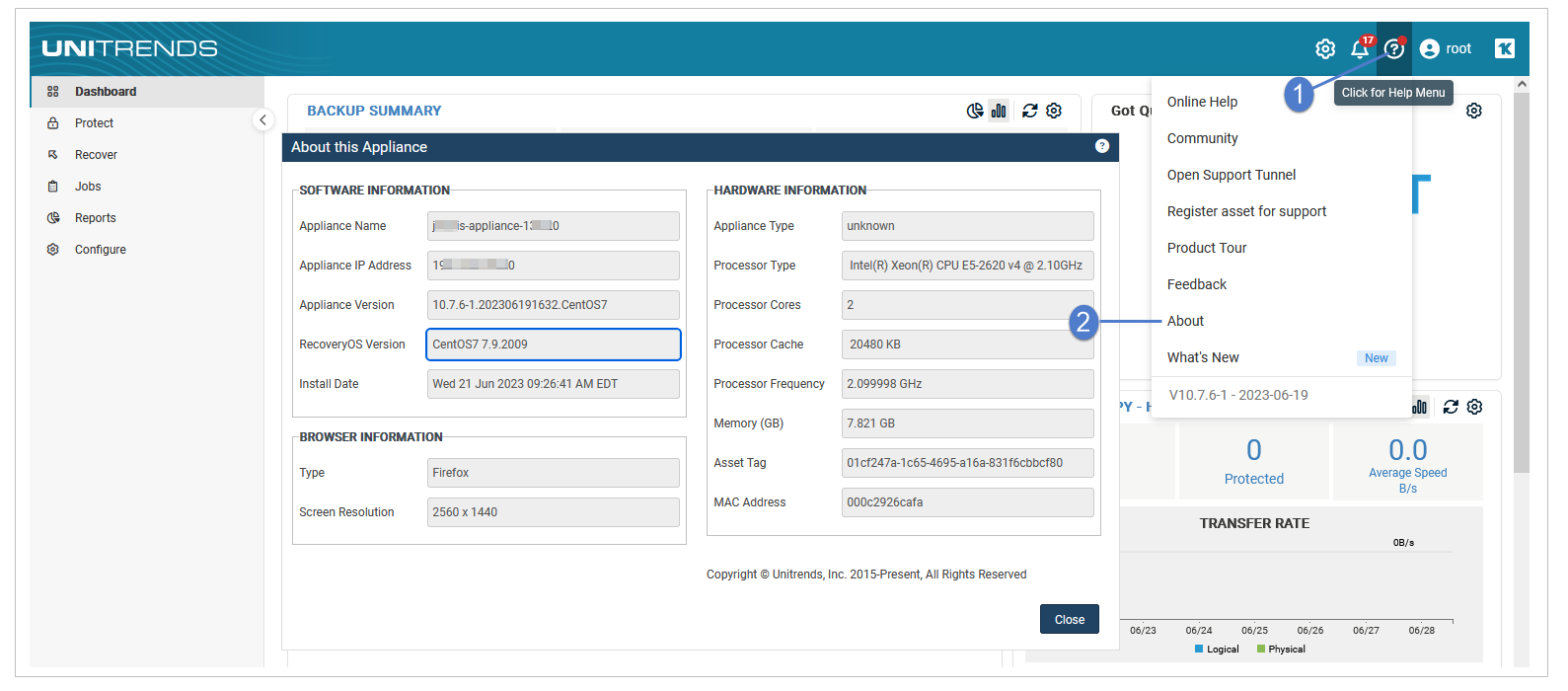
Task: Click bar chart icon above Average Speed tile
Action: coord(1419,407)
